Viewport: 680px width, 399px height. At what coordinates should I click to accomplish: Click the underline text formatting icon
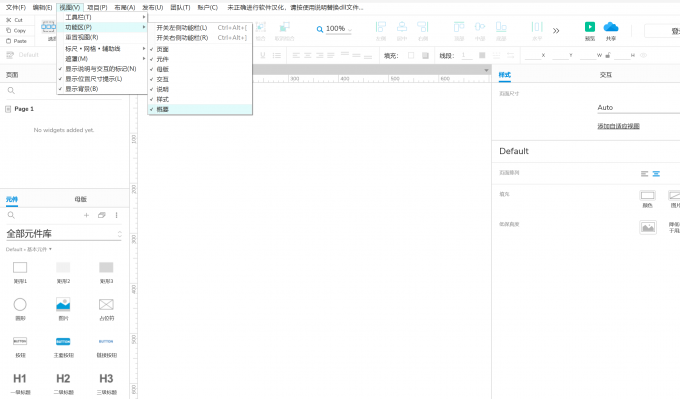262,55
